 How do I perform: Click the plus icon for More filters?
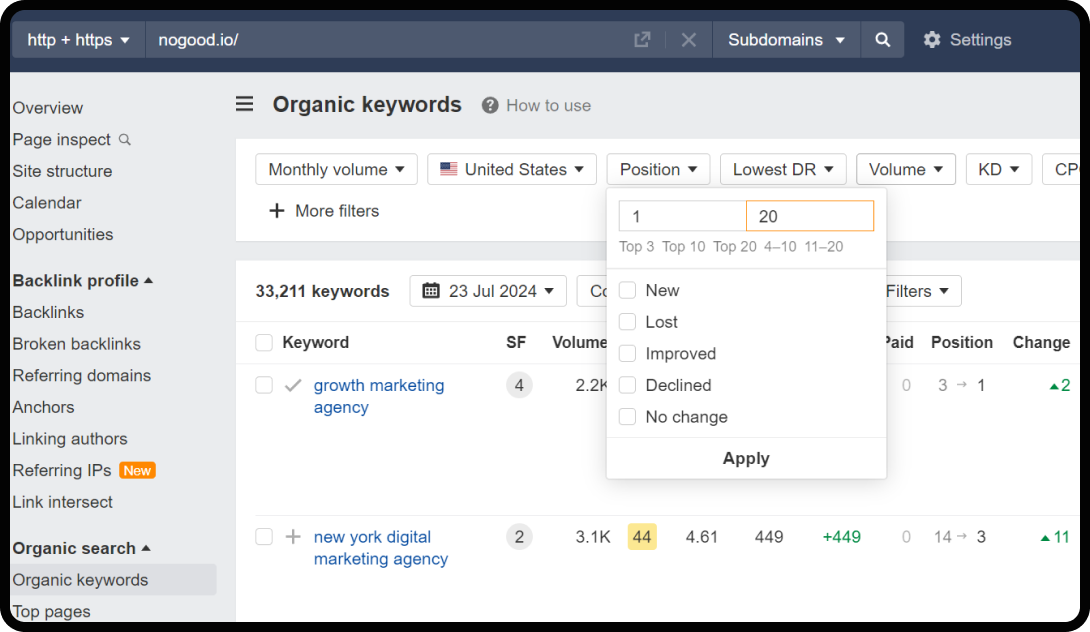coord(277,211)
